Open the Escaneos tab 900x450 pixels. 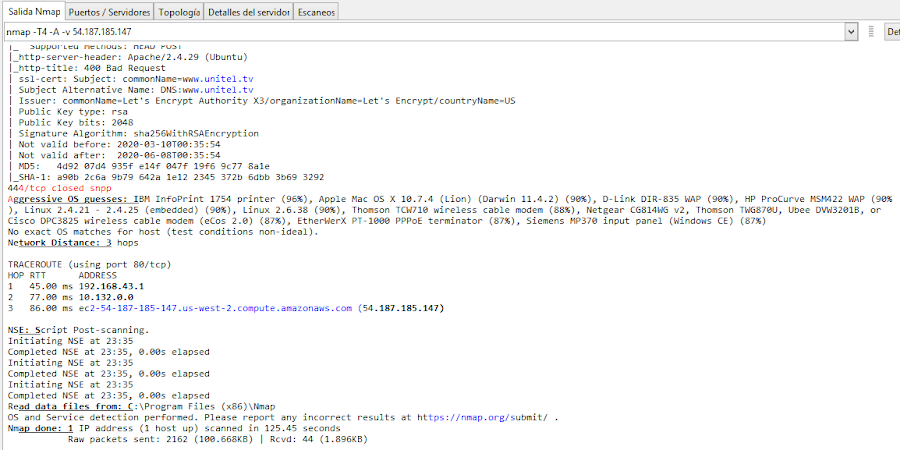coord(316,12)
